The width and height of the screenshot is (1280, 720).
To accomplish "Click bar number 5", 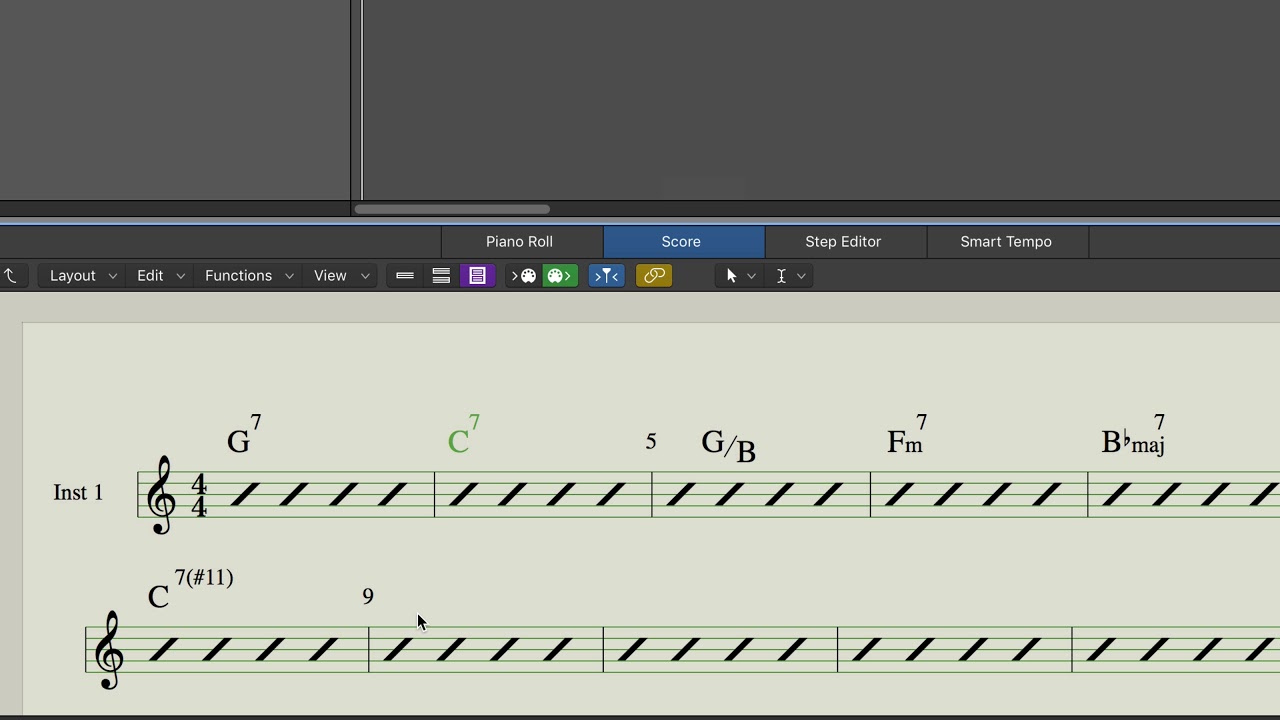I will 651,441.
